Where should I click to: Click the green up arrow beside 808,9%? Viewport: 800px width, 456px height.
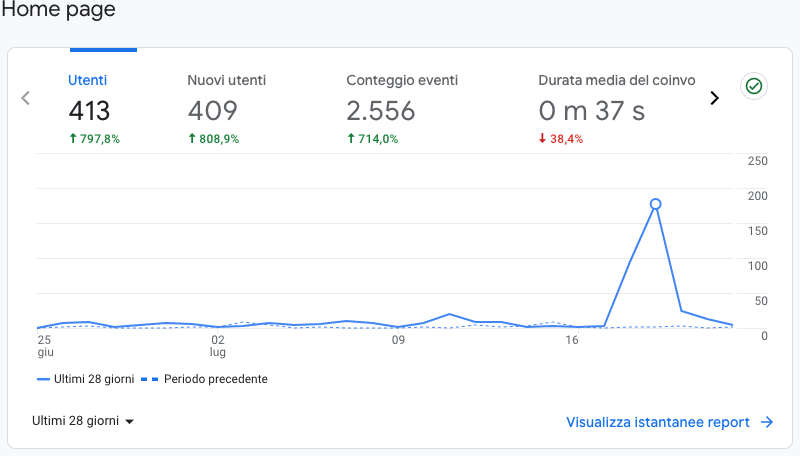pos(192,139)
